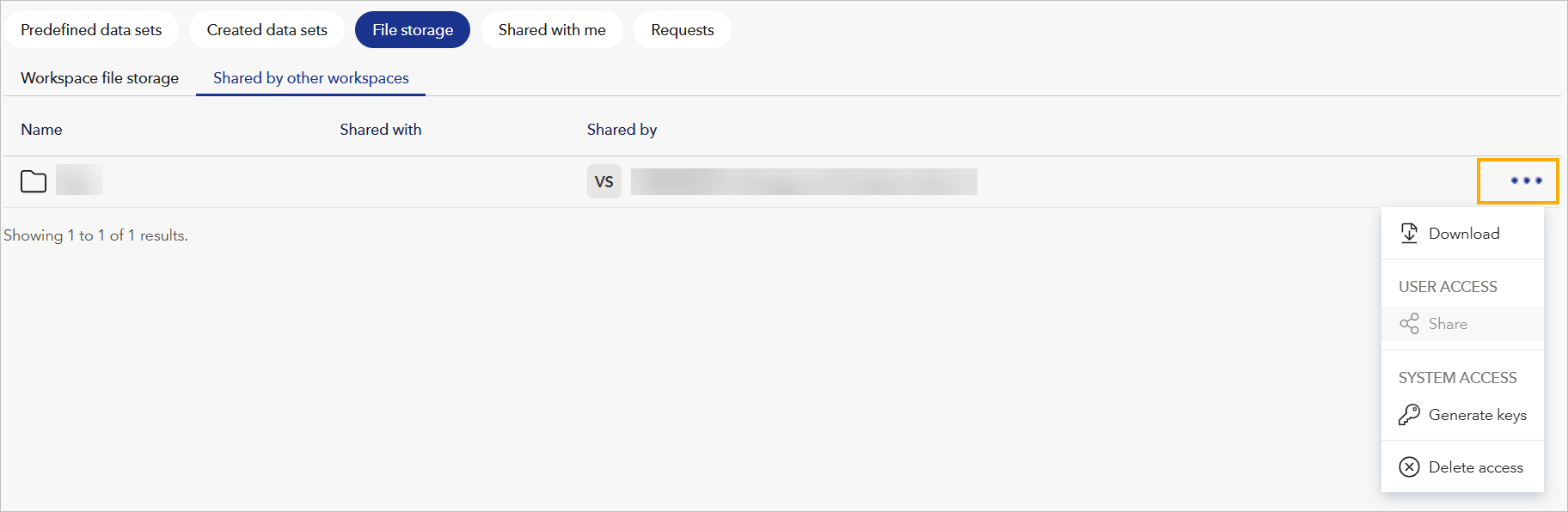Screen dimensions: 1568x512
Task: Click the folder icon in the row
Action: pos(34,181)
